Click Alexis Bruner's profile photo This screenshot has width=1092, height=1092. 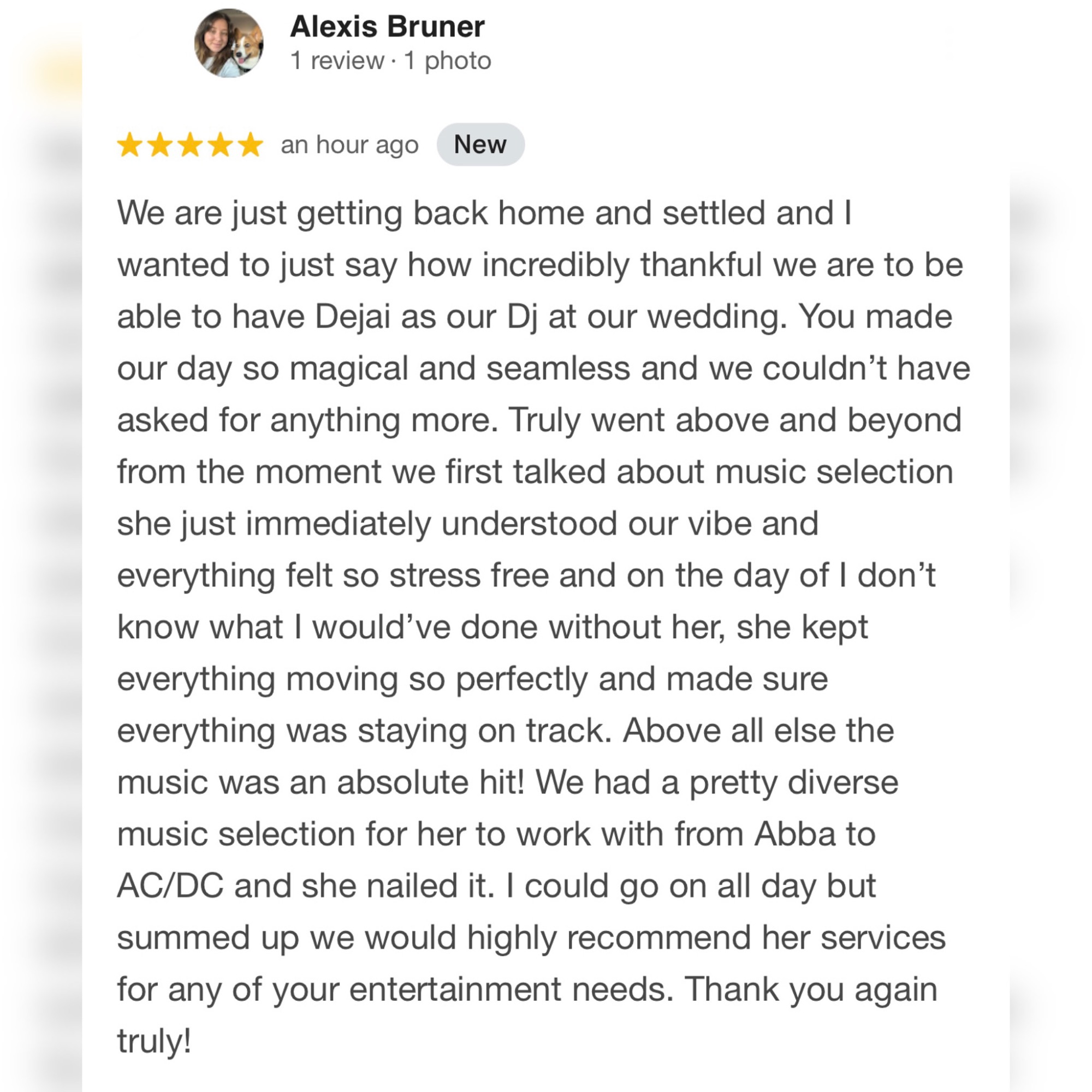click(229, 43)
